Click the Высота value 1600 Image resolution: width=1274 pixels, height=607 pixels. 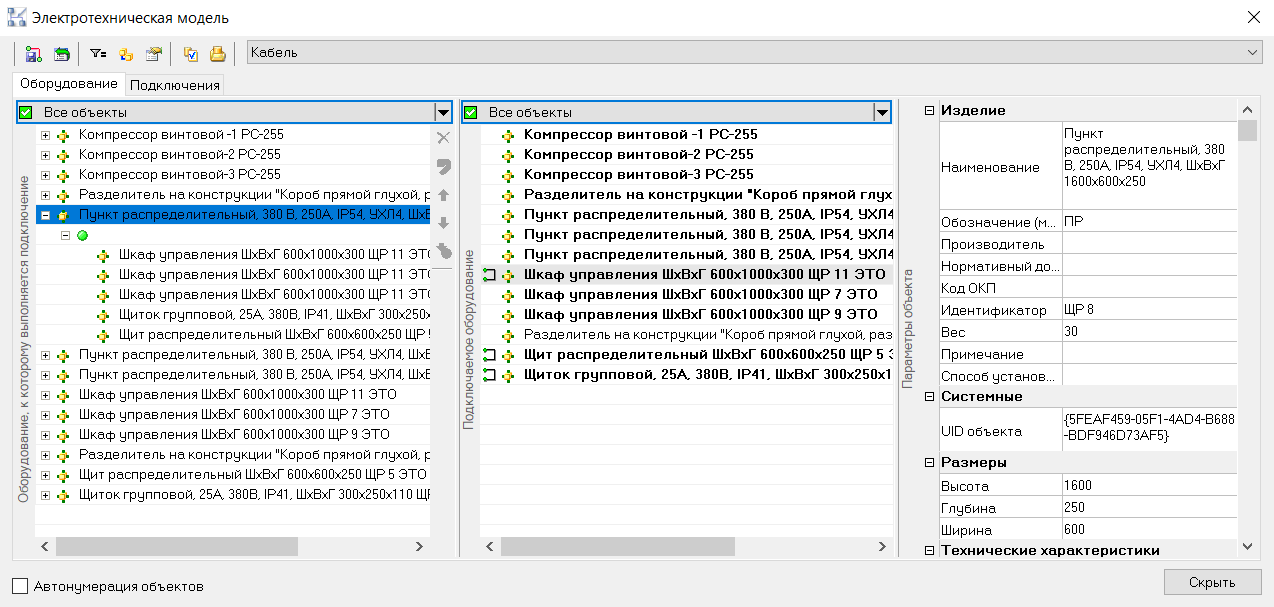pyautogui.click(x=1149, y=486)
